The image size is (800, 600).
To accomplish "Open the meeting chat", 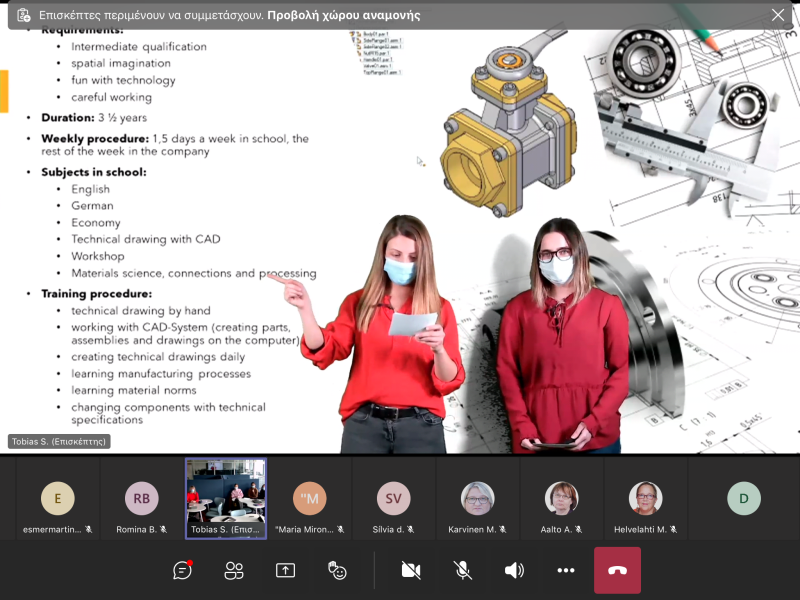I will [182, 570].
